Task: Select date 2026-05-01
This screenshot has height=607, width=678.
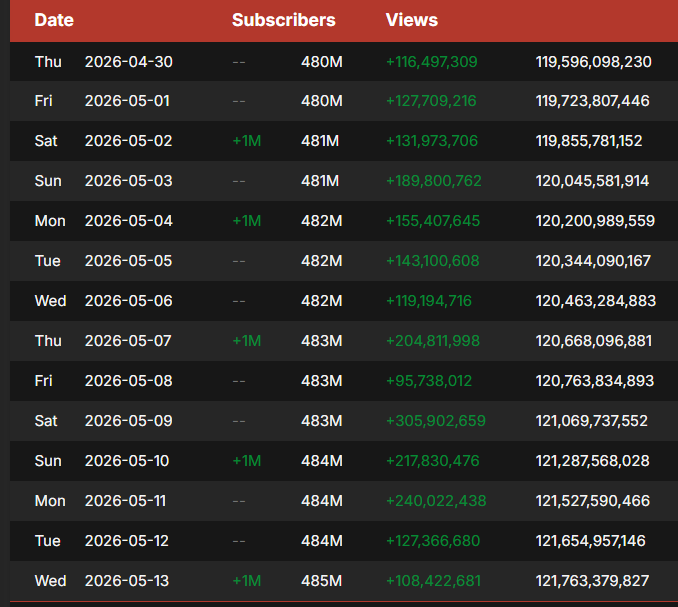Action: tap(127, 101)
